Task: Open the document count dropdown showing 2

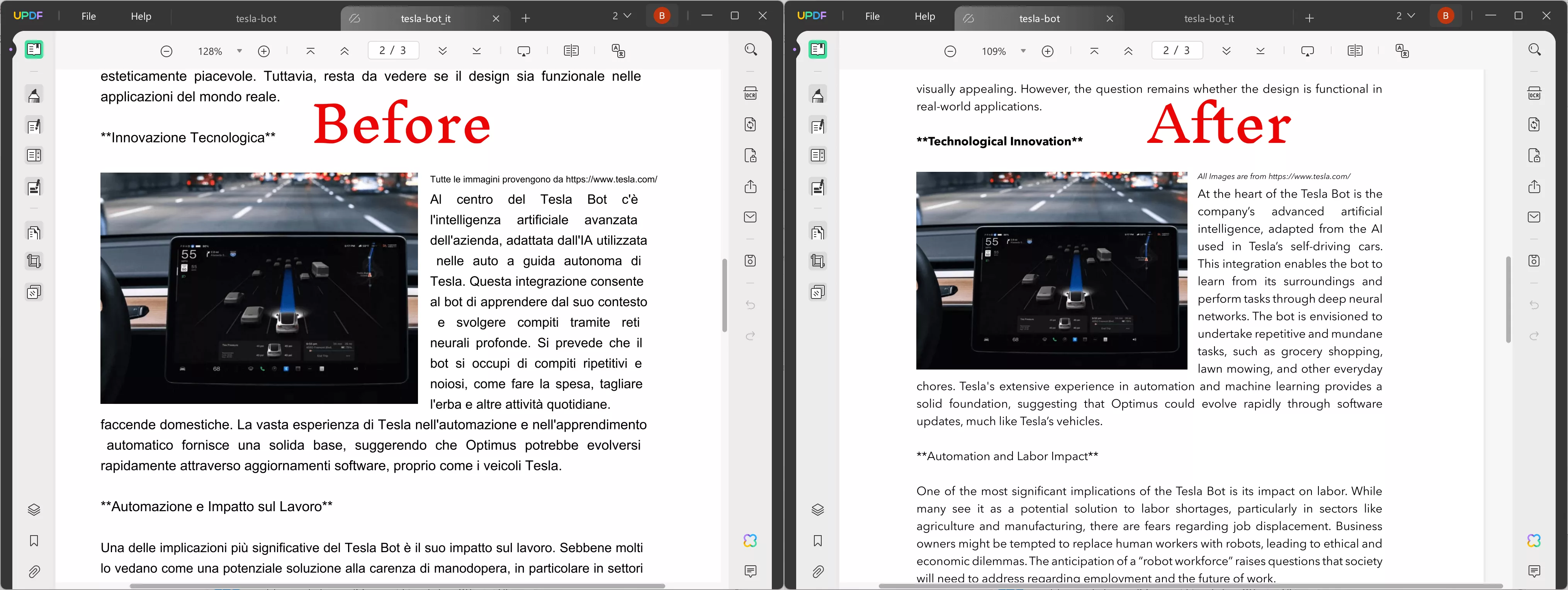Action: point(621,16)
